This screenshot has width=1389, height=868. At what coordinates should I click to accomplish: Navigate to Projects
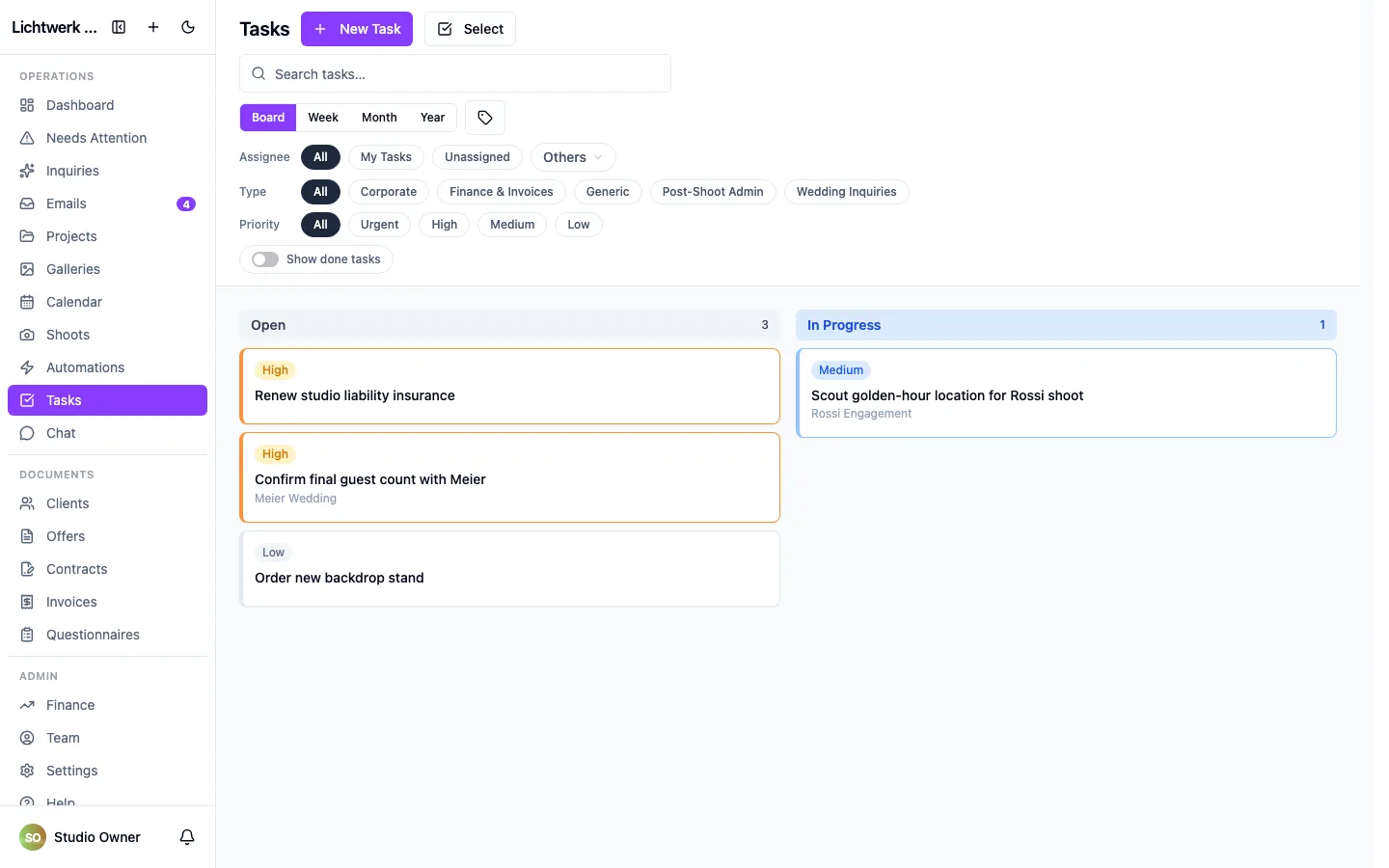coord(107,236)
